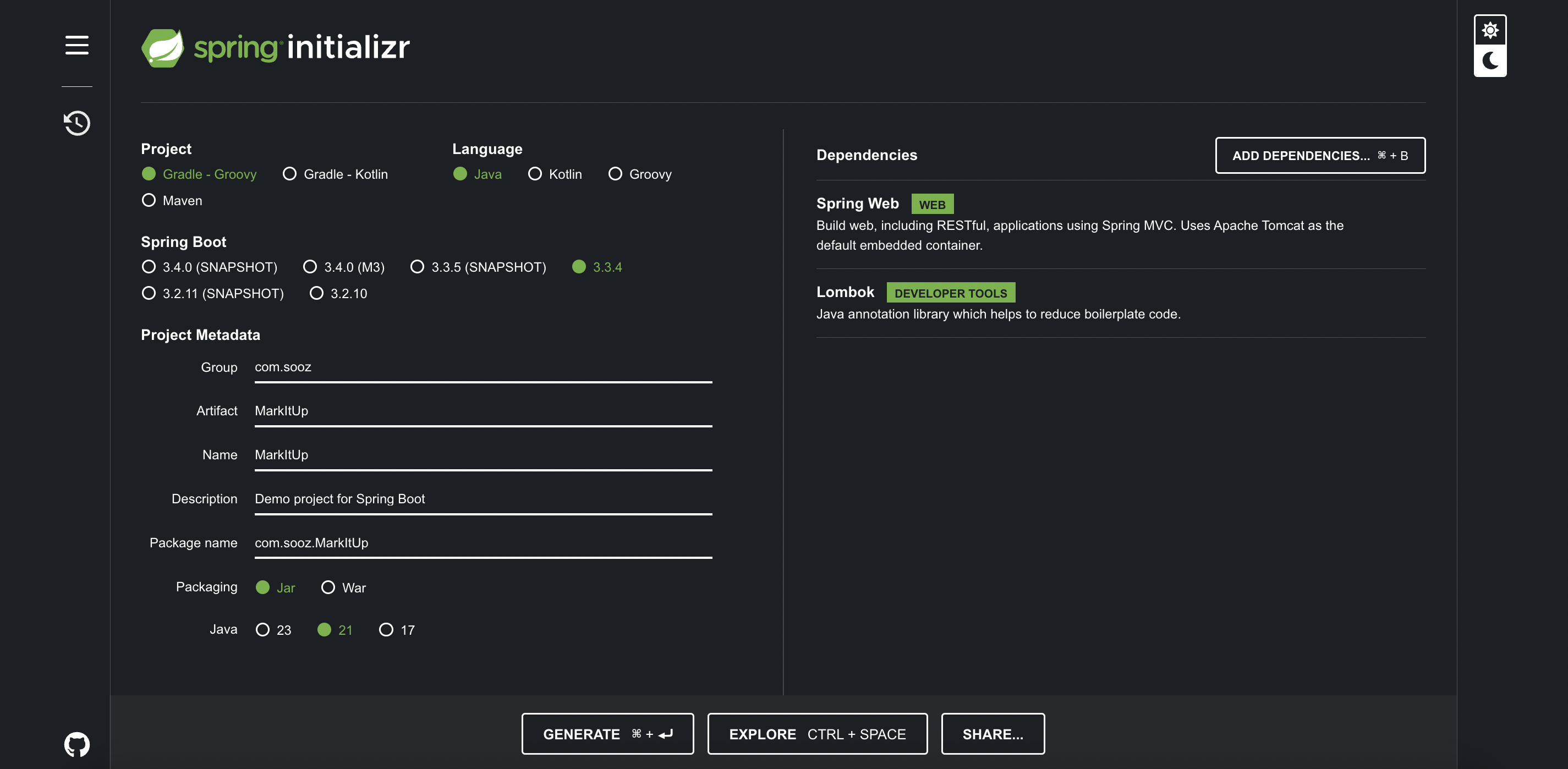Choose Java as the language
This screenshot has width=1568, height=769.
[478, 174]
